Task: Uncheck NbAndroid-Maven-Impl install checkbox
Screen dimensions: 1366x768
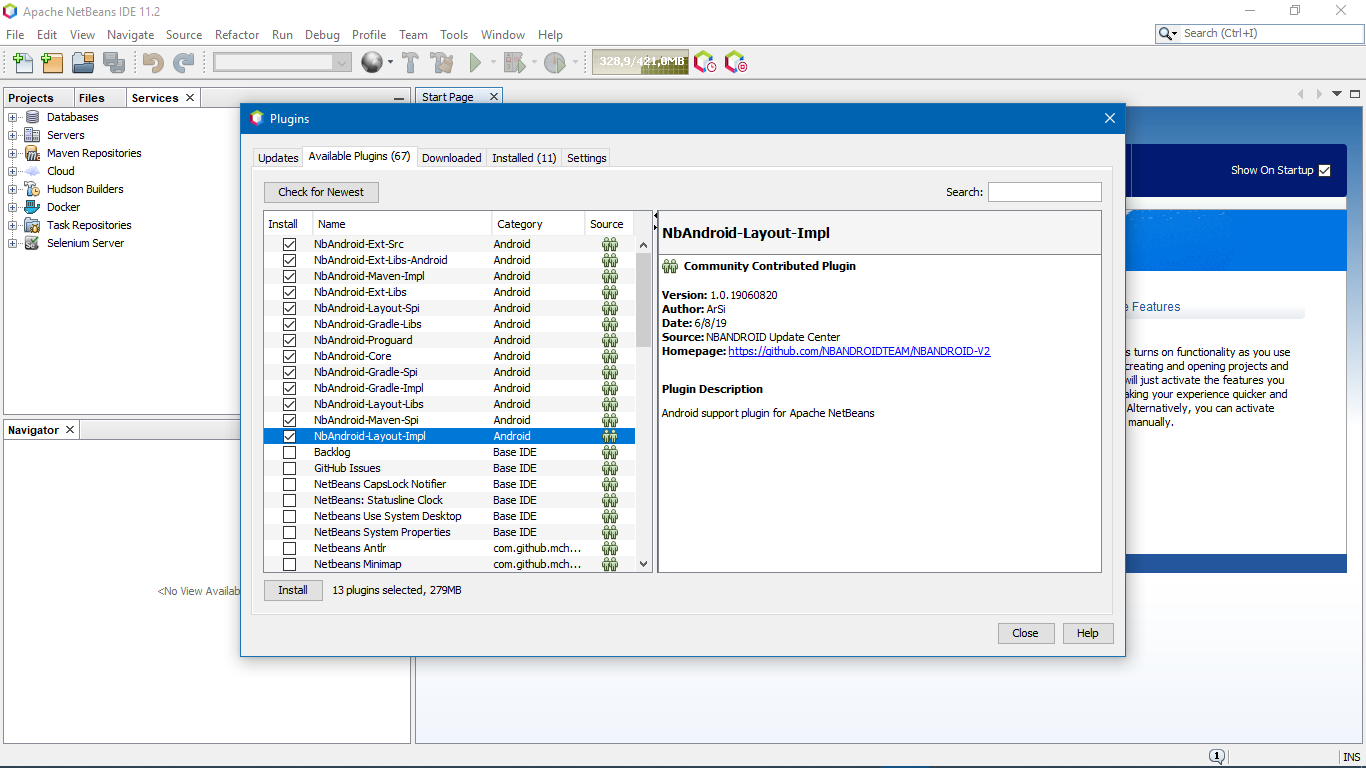Action: click(289, 276)
